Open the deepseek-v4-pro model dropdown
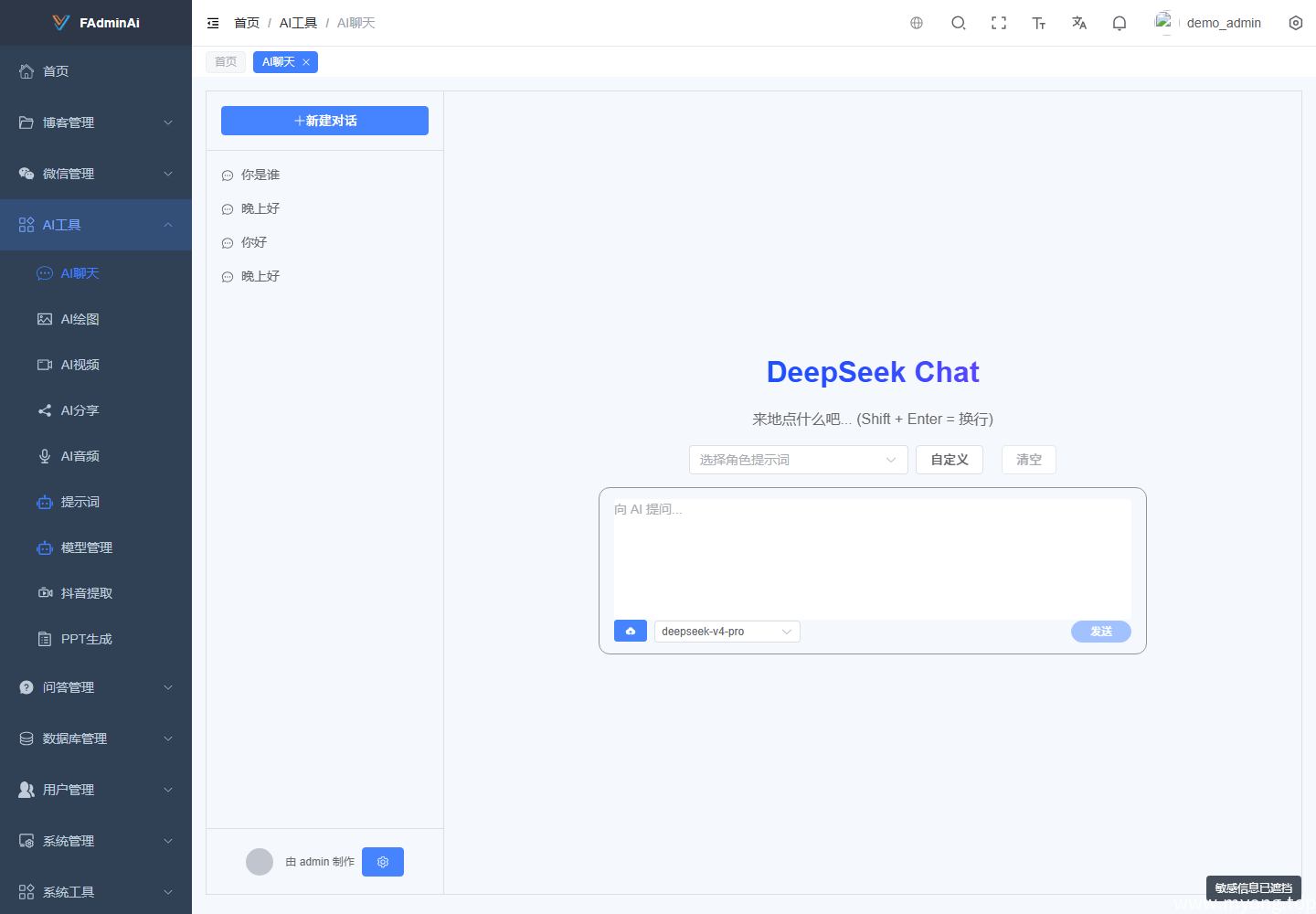Image resolution: width=1316 pixels, height=914 pixels. pyautogui.click(x=727, y=632)
